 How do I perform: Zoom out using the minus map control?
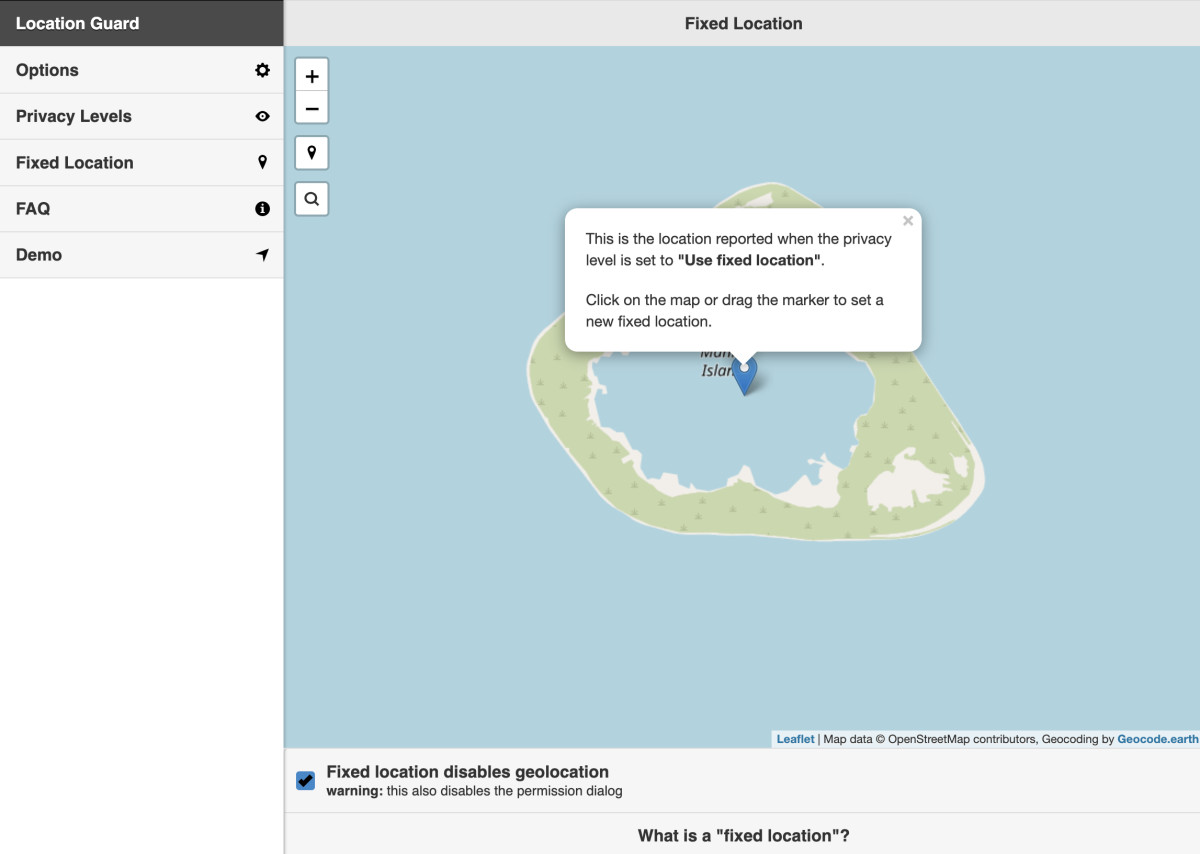click(311, 107)
